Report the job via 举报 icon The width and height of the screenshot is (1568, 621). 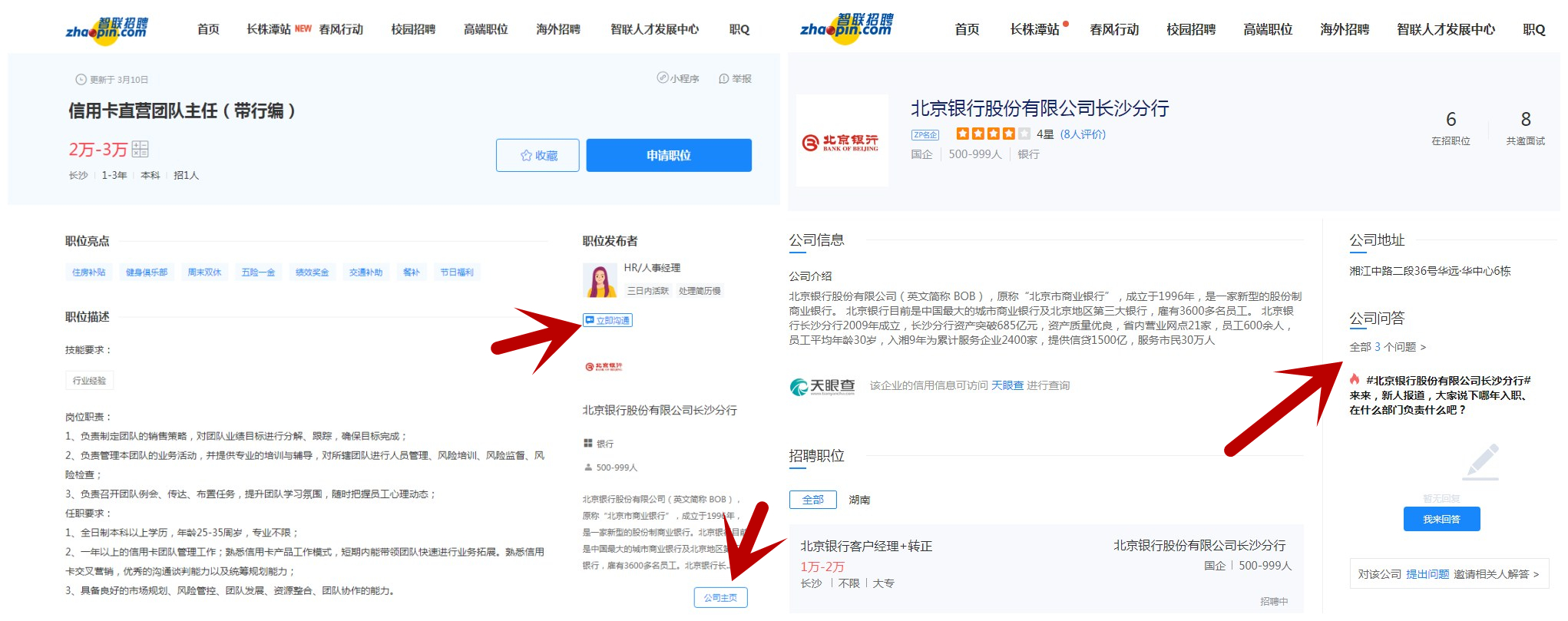(x=735, y=78)
